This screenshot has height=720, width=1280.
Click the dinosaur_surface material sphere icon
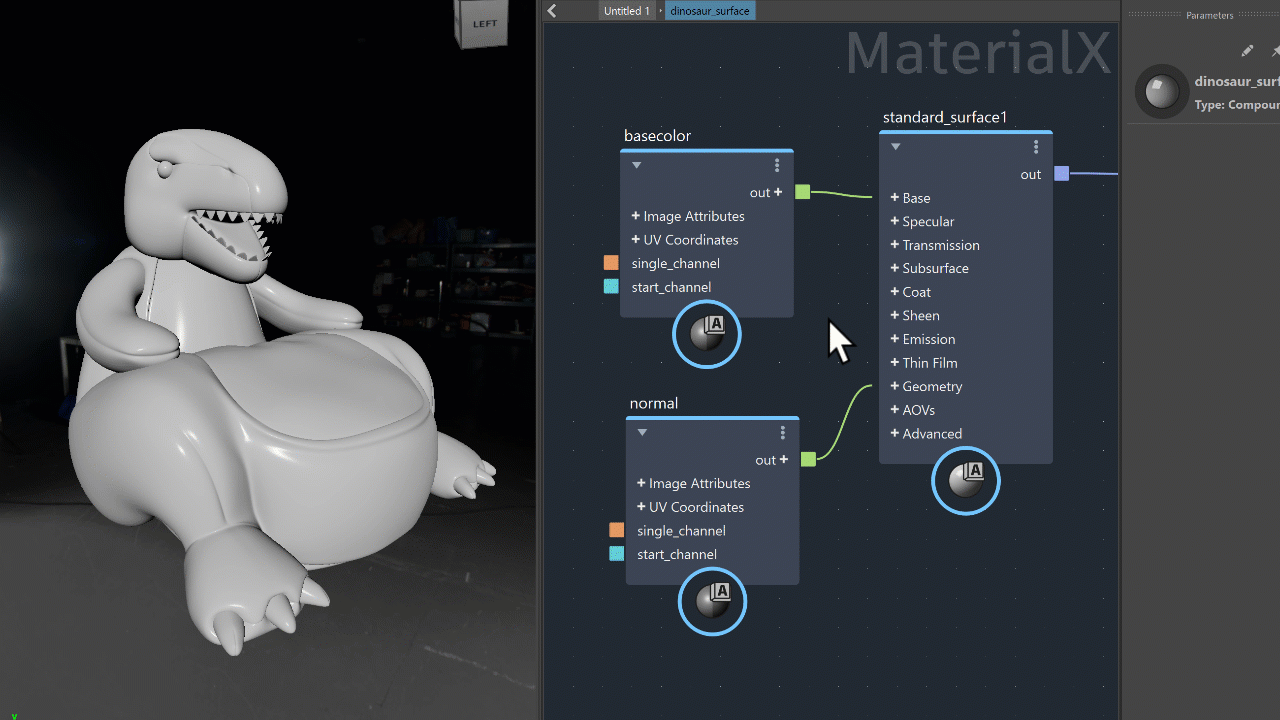pos(1161,92)
